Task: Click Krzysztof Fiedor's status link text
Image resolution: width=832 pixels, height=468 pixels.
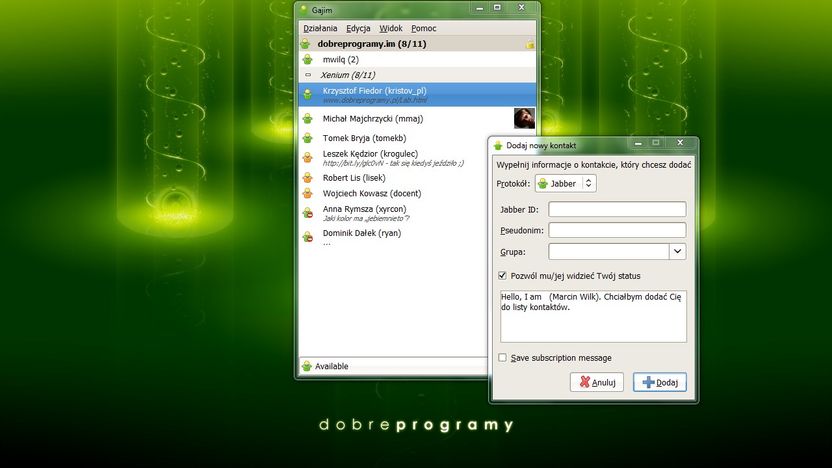Action: [x=375, y=100]
